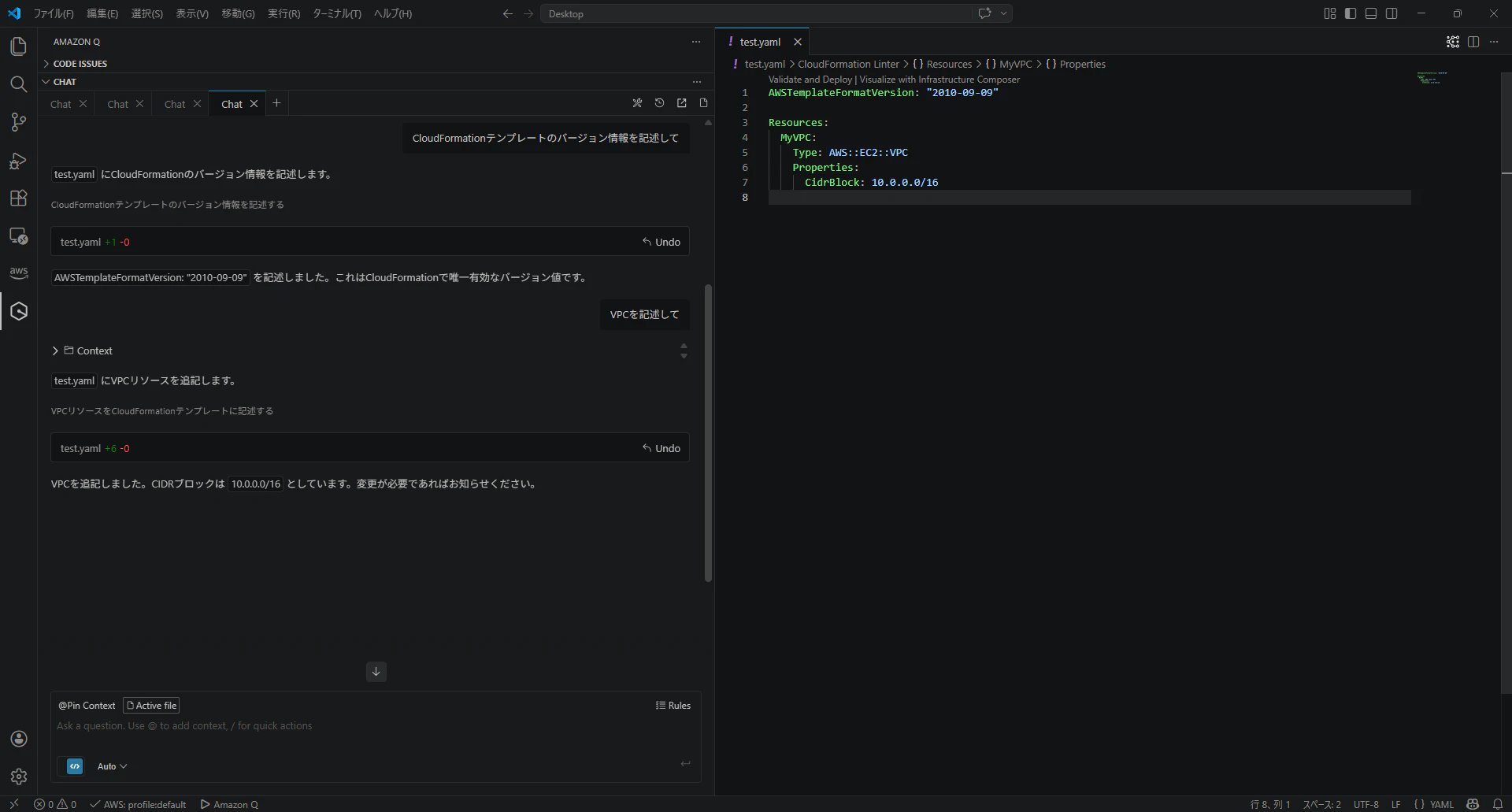Click the scroll-to-bottom arrow button
Screen dimensions: 1512x812
pos(376,672)
